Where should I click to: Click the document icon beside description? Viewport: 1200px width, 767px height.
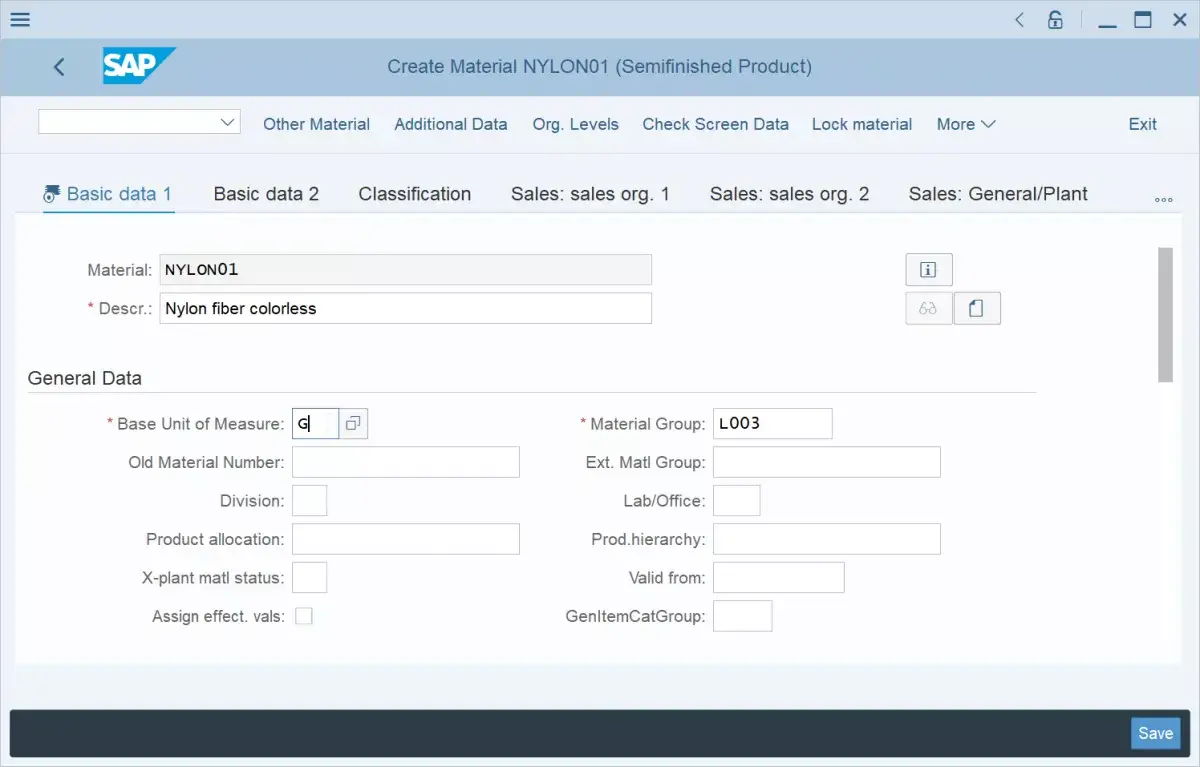(x=977, y=309)
